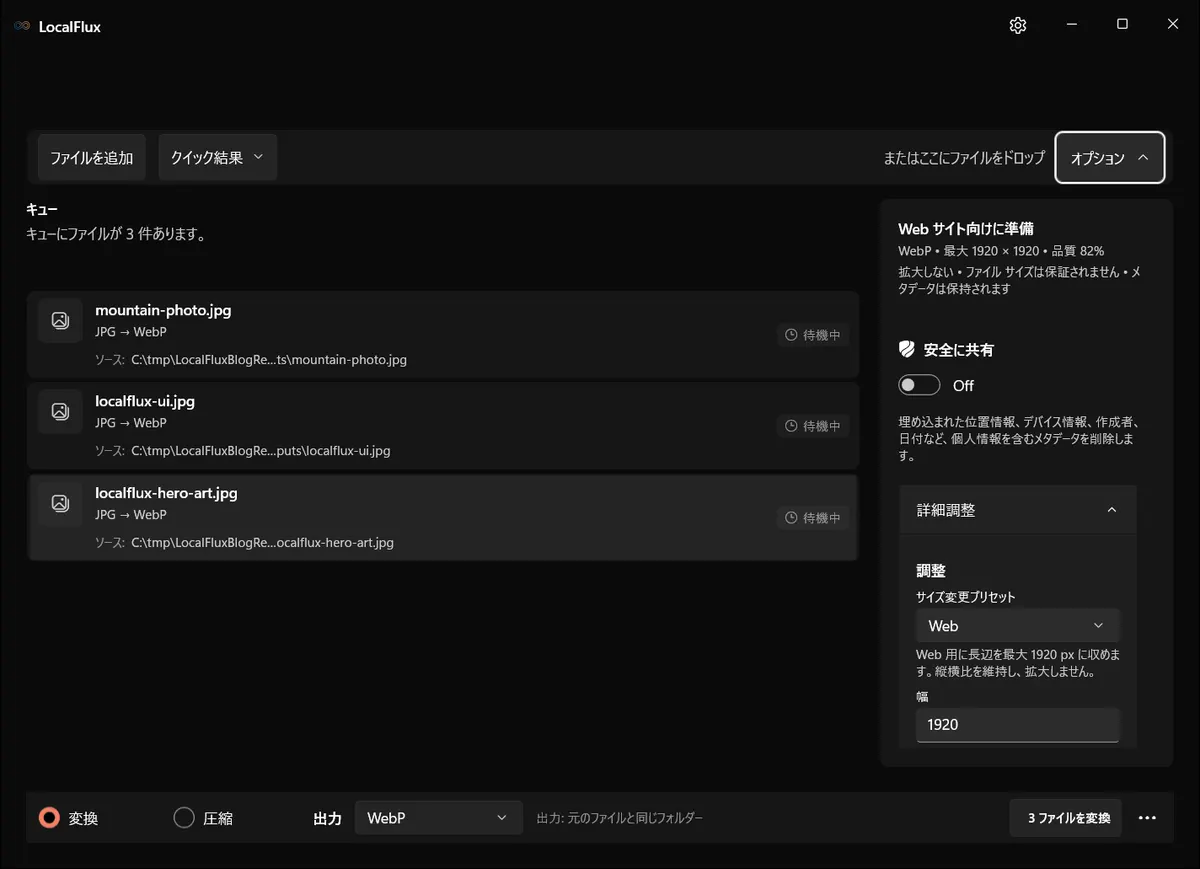Click the 待機中 status badge for localflux-hero-art.jpg
This screenshot has height=869, width=1200.
(x=813, y=518)
